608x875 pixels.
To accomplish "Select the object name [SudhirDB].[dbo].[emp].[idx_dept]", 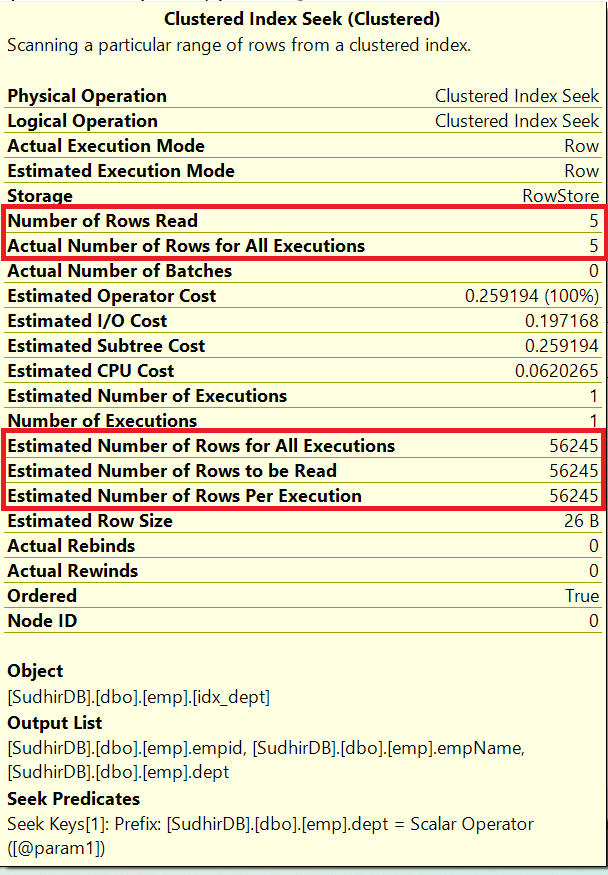I will [138, 697].
